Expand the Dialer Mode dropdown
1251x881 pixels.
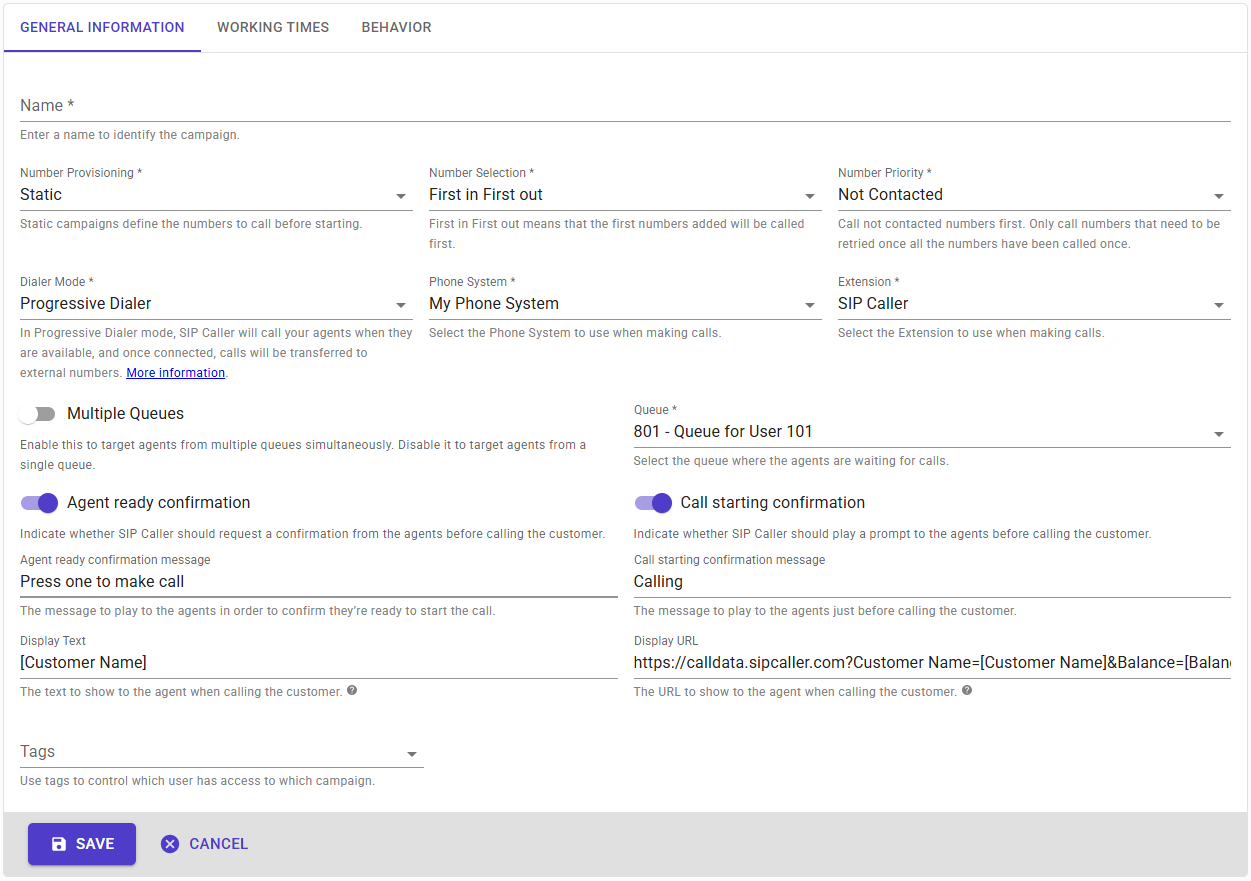(215, 304)
